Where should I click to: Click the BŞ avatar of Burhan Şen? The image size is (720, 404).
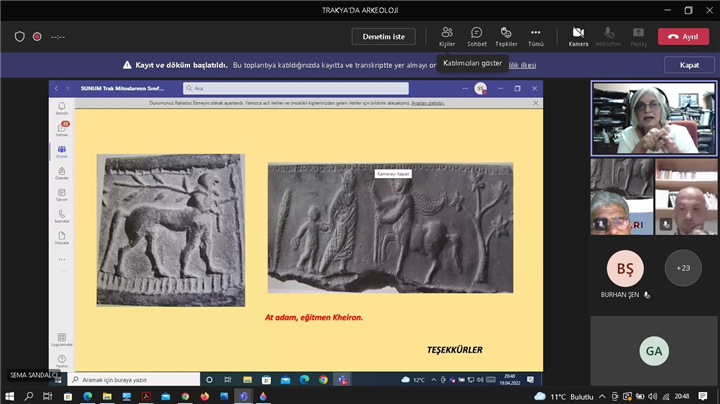click(x=625, y=268)
